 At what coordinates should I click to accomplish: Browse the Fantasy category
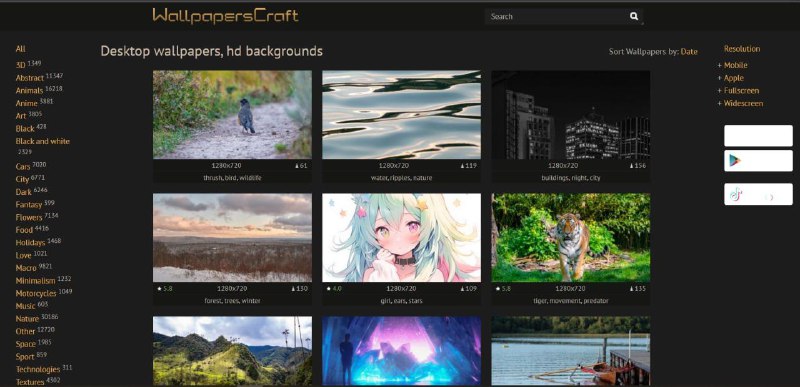[x=29, y=205]
